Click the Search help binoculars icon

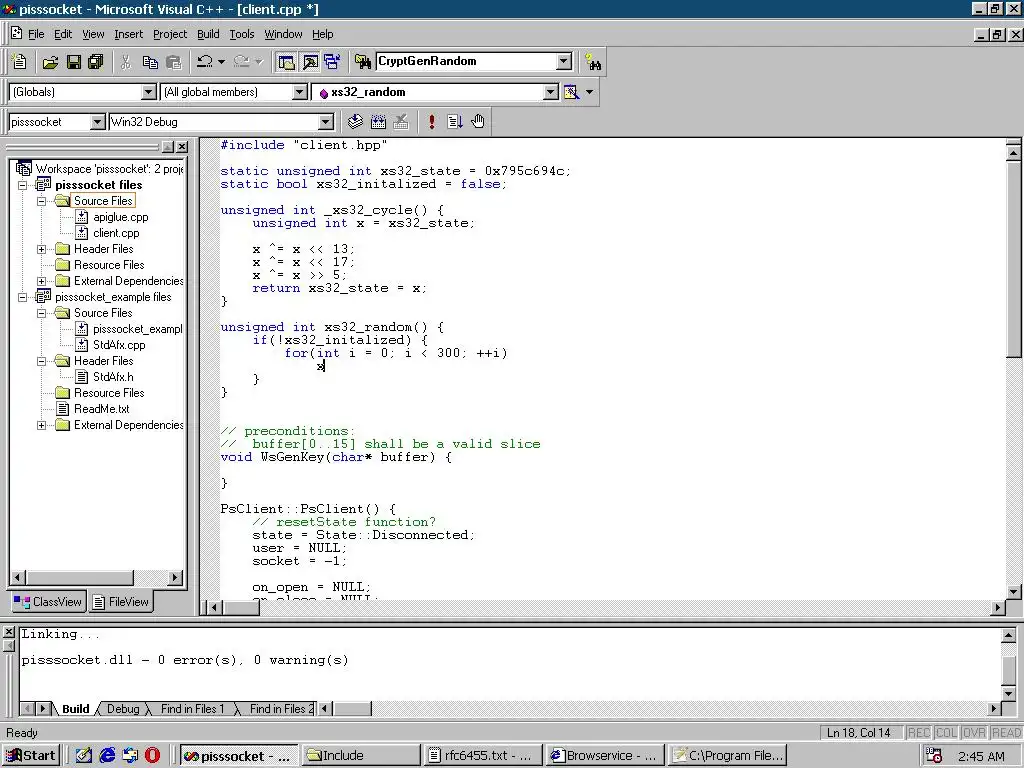(593, 62)
